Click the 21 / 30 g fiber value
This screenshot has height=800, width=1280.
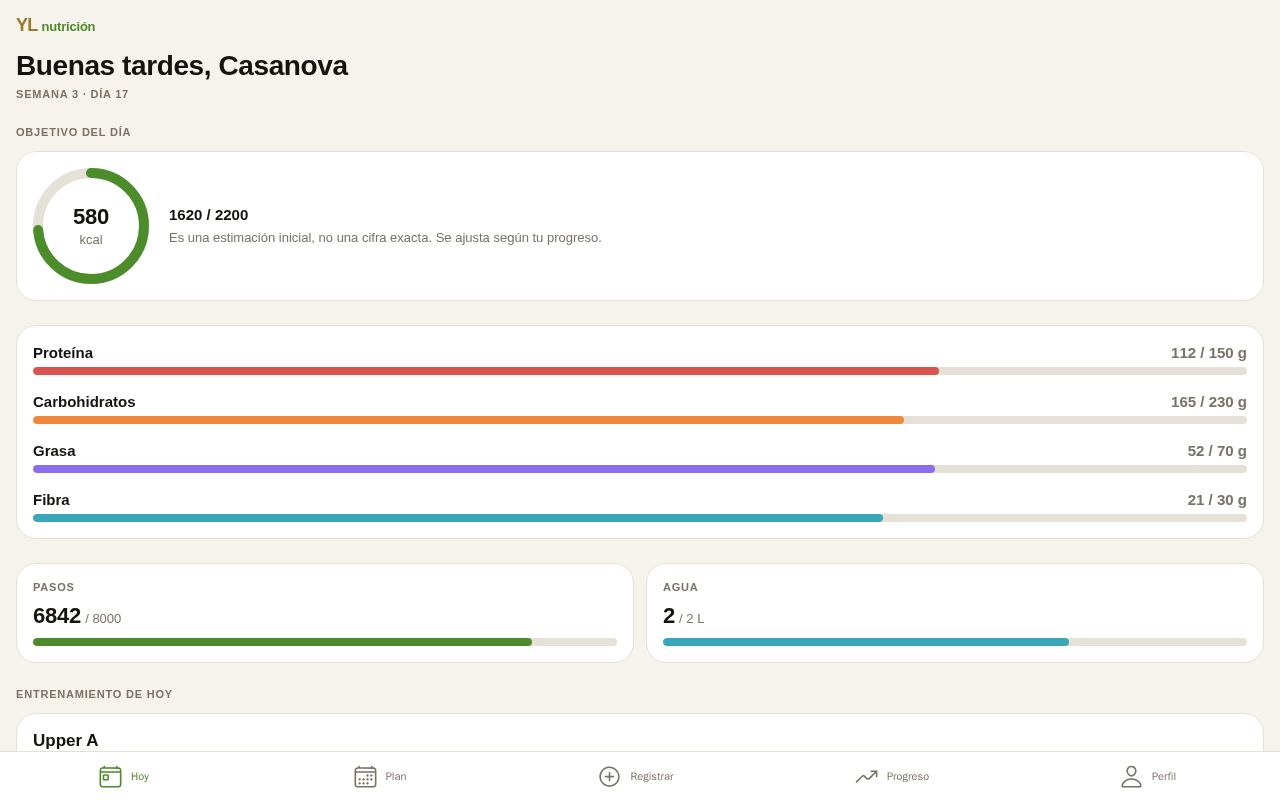(x=1217, y=500)
